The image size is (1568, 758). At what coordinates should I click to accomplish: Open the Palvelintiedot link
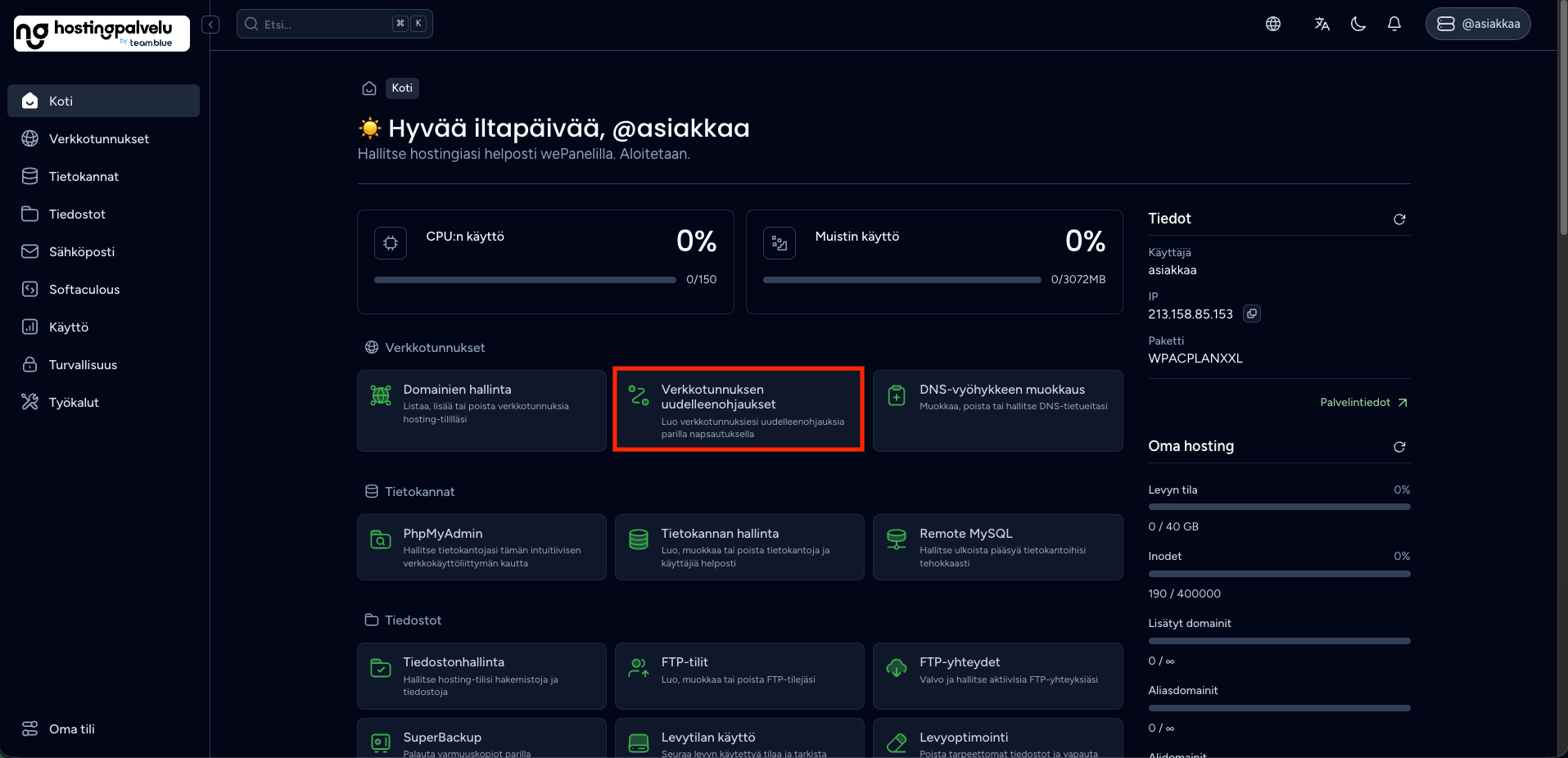tap(1364, 402)
